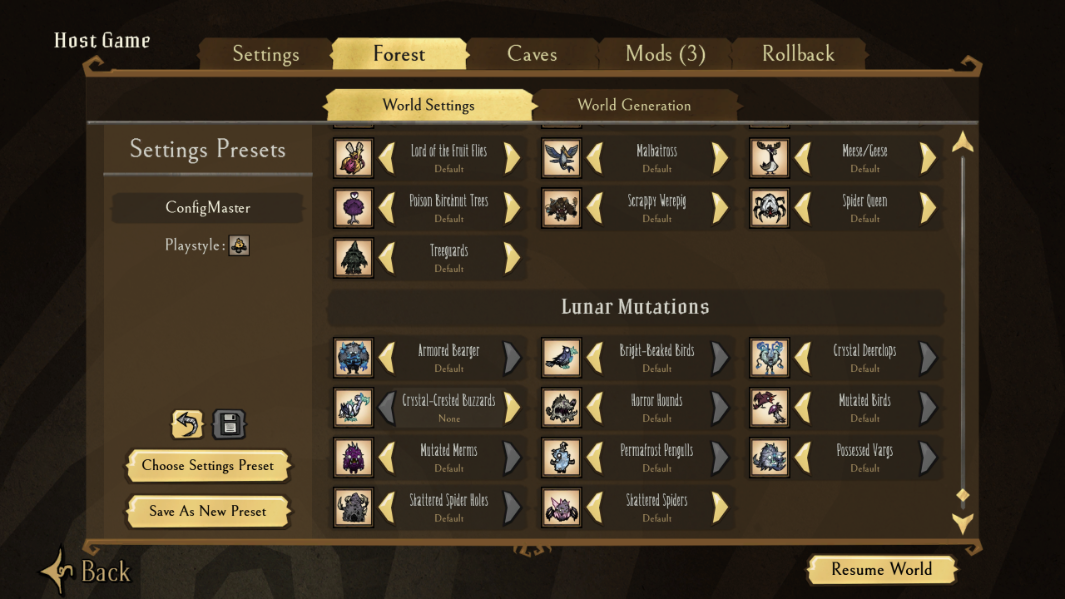Click the Playstyle icon under ConfigMaster
The image size is (1065, 599).
coord(239,245)
